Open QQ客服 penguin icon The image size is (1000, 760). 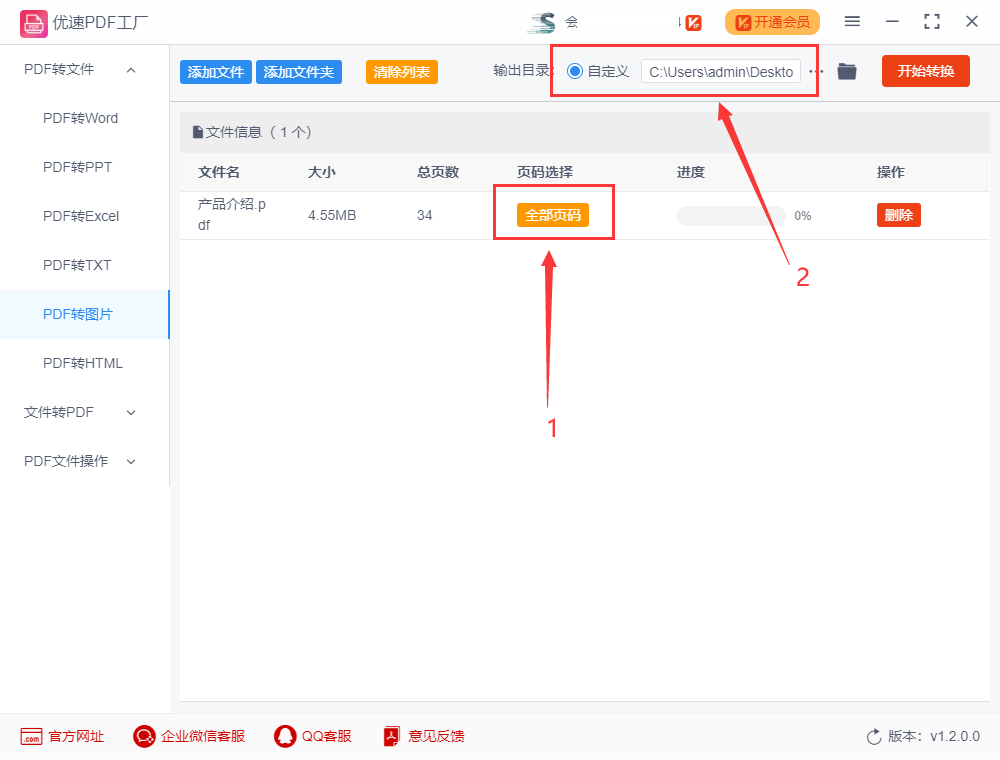[x=285, y=736]
